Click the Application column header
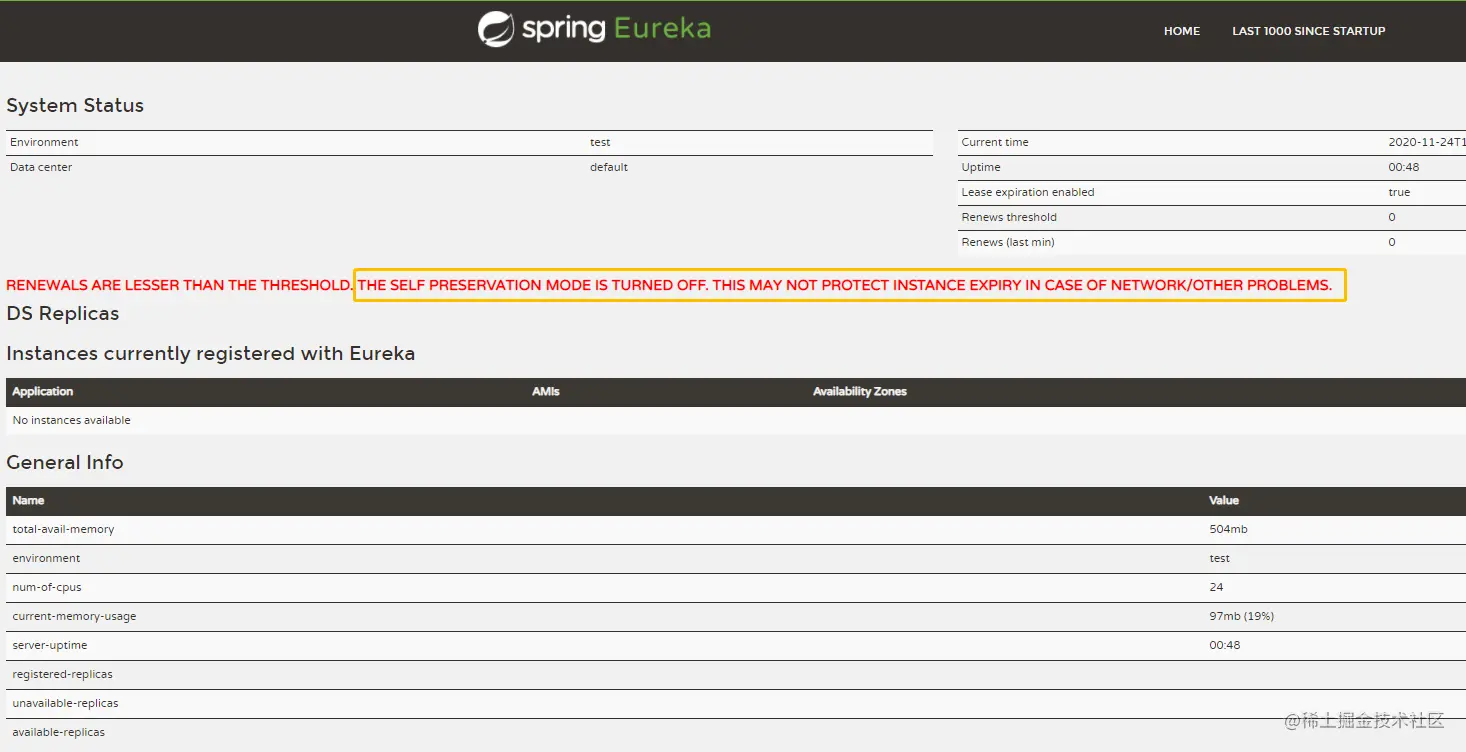The width and height of the screenshot is (1466, 752). pos(43,392)
